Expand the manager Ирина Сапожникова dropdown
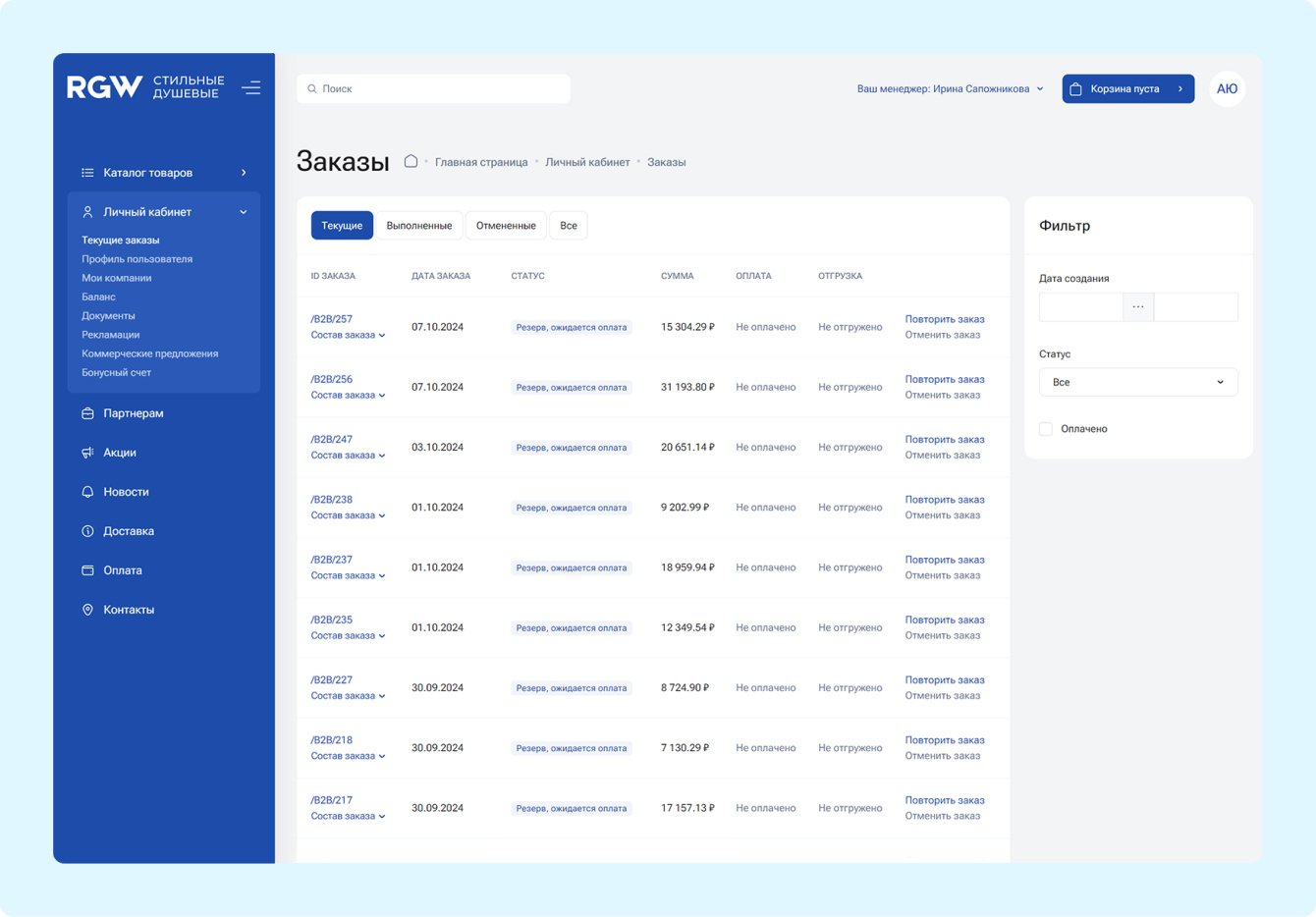This screenshot has width=1316, height=917. click(x=951, y=88)
